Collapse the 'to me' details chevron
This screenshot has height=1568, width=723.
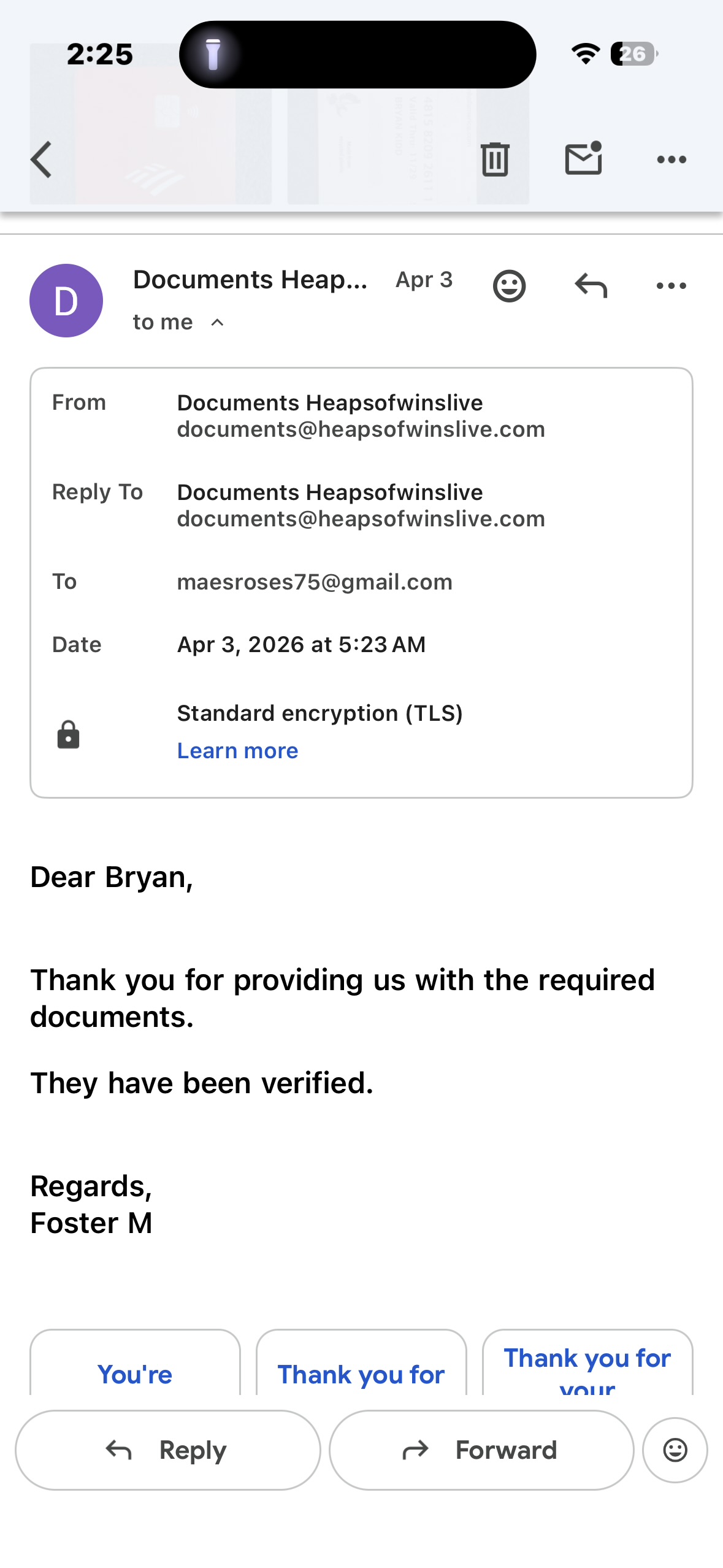click(x=217, y=323)
